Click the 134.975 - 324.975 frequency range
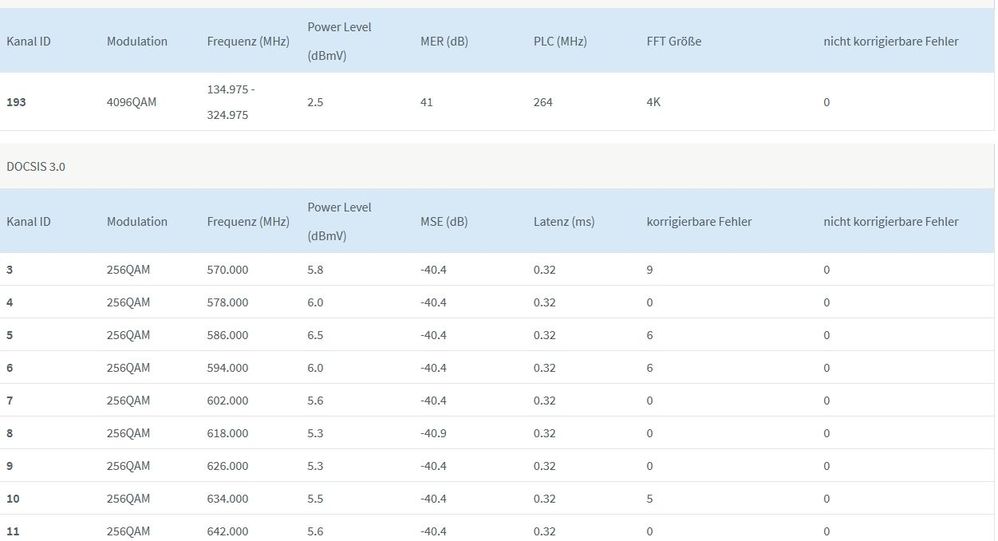 pos(231,102)
